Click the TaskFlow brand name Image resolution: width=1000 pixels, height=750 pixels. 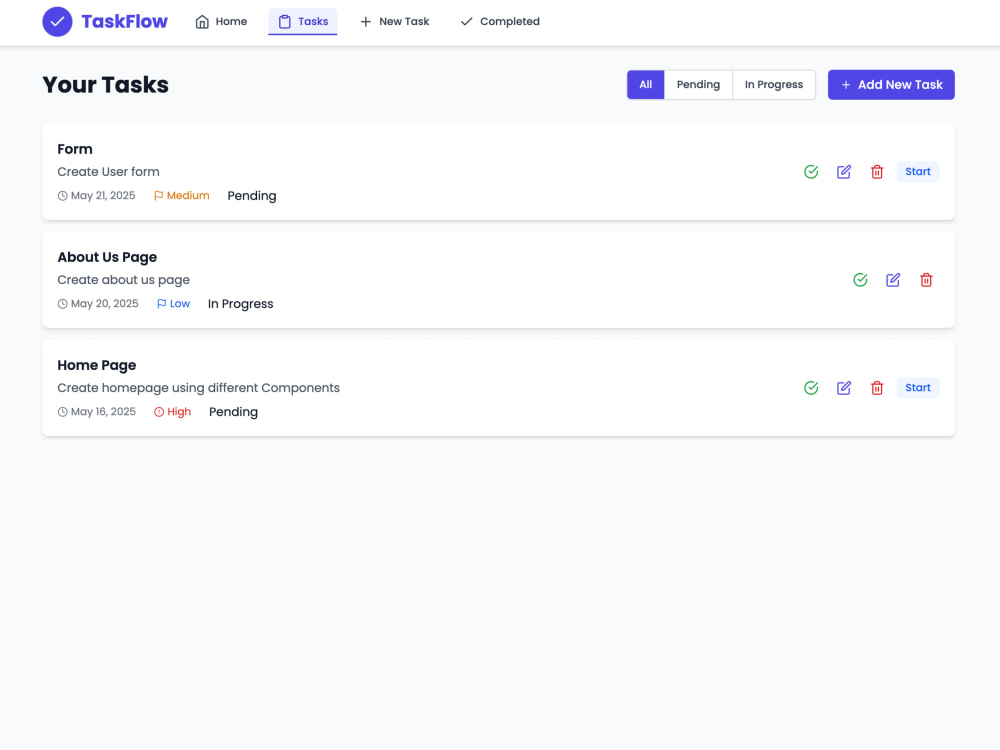(x=124, y=22)
